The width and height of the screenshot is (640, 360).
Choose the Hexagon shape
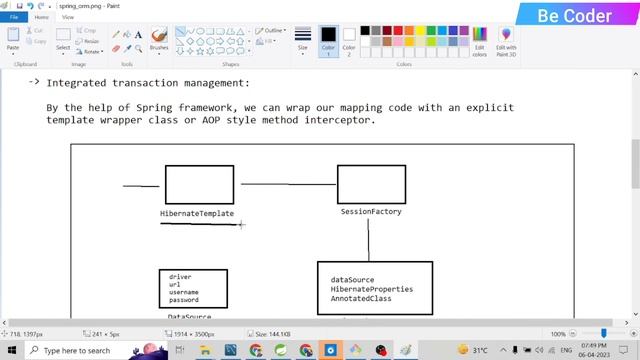[x=210, y=41]
